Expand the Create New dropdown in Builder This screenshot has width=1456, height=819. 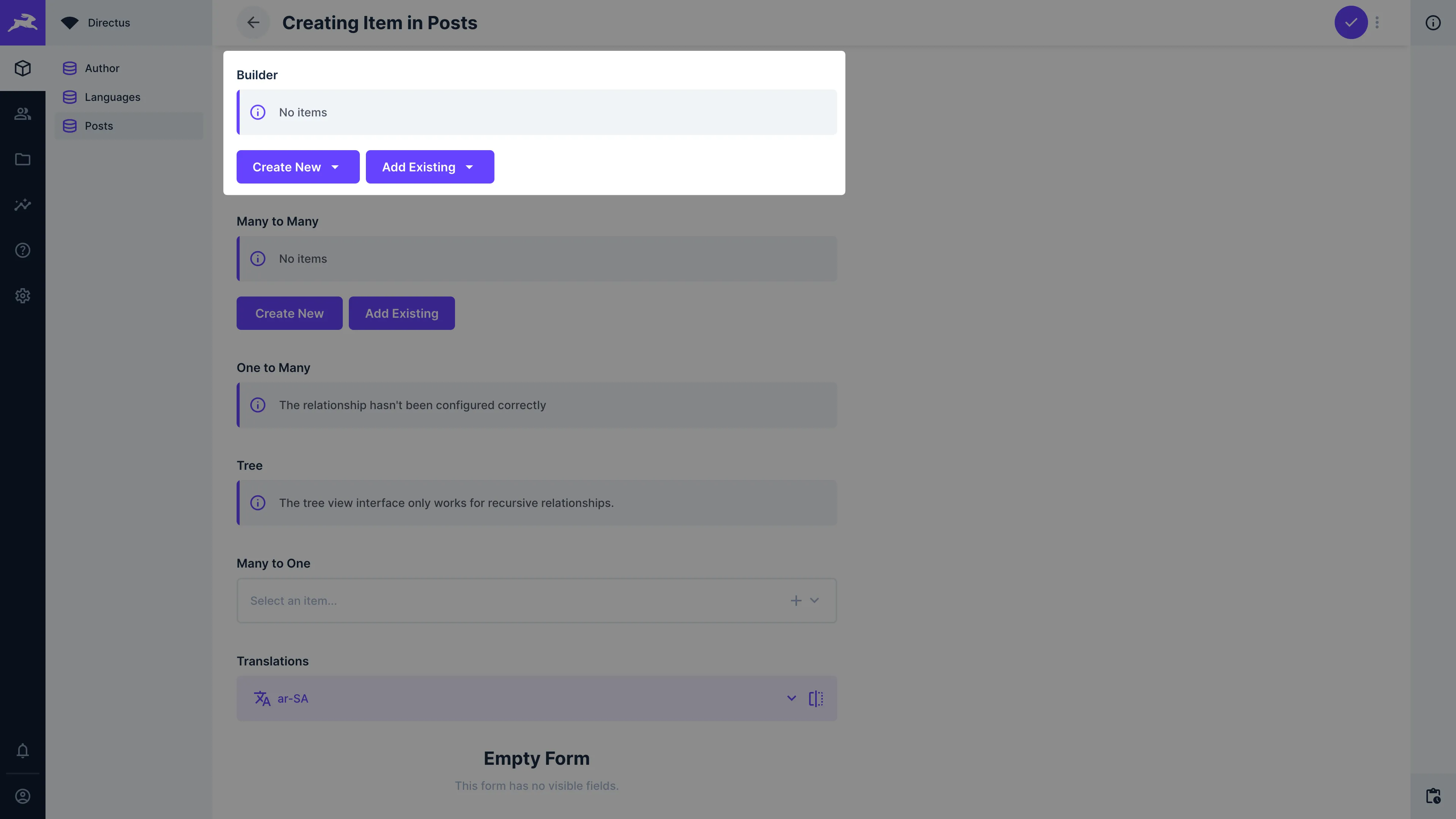(334, 167)
